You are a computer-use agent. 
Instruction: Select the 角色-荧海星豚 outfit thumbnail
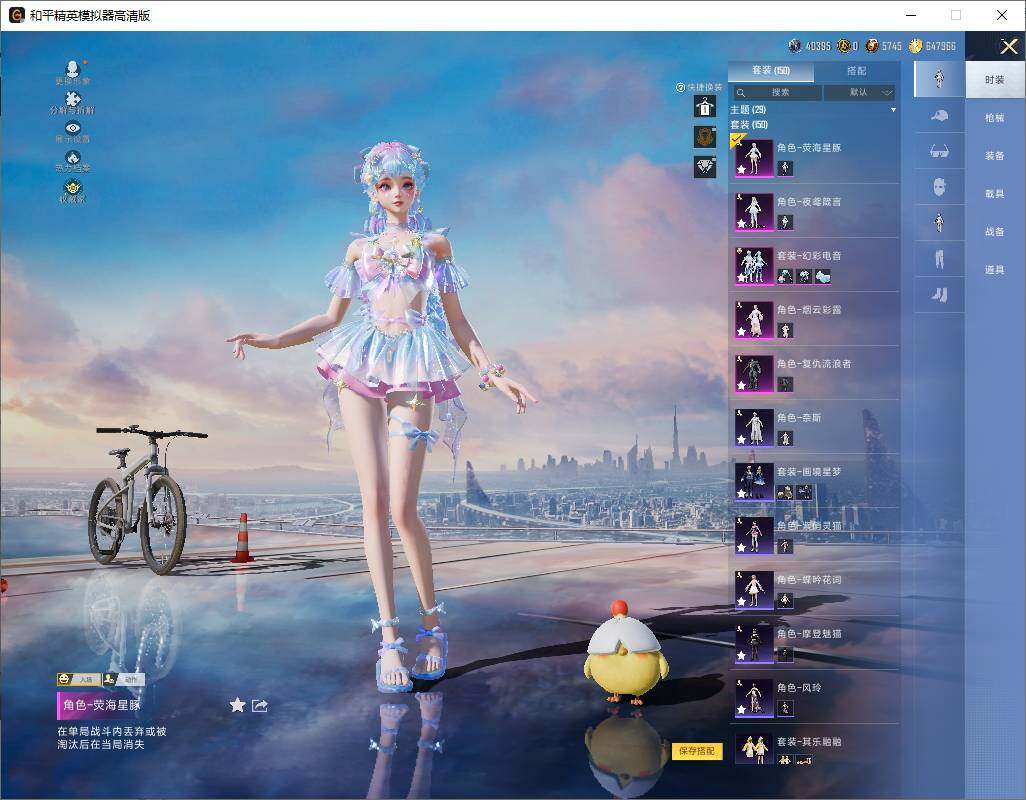click(x=754, y=158)
